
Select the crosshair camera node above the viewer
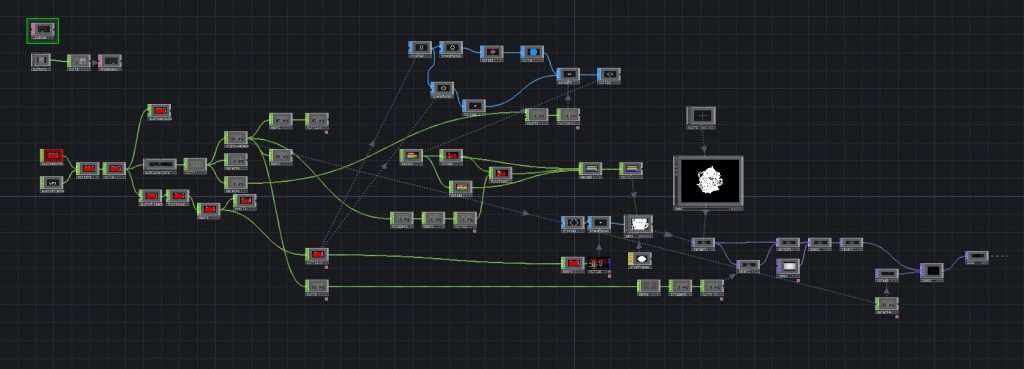pyautogui.click(x=701, y=117)
